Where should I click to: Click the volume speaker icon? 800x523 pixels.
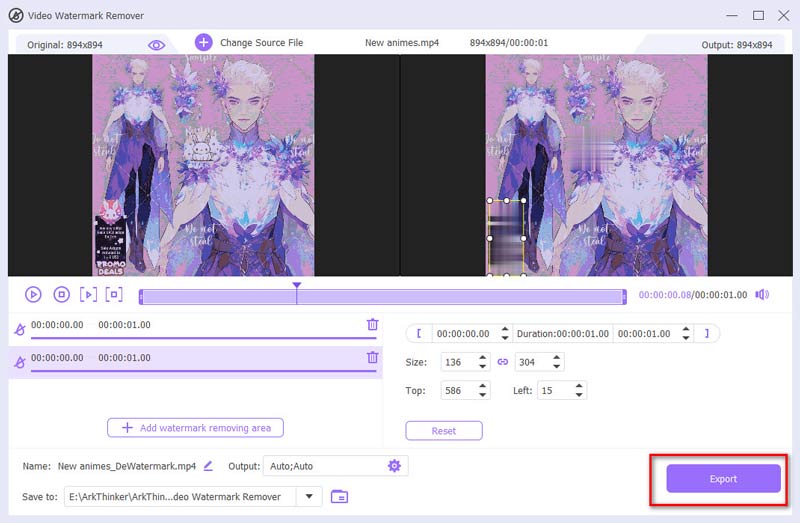pos(762,294)
